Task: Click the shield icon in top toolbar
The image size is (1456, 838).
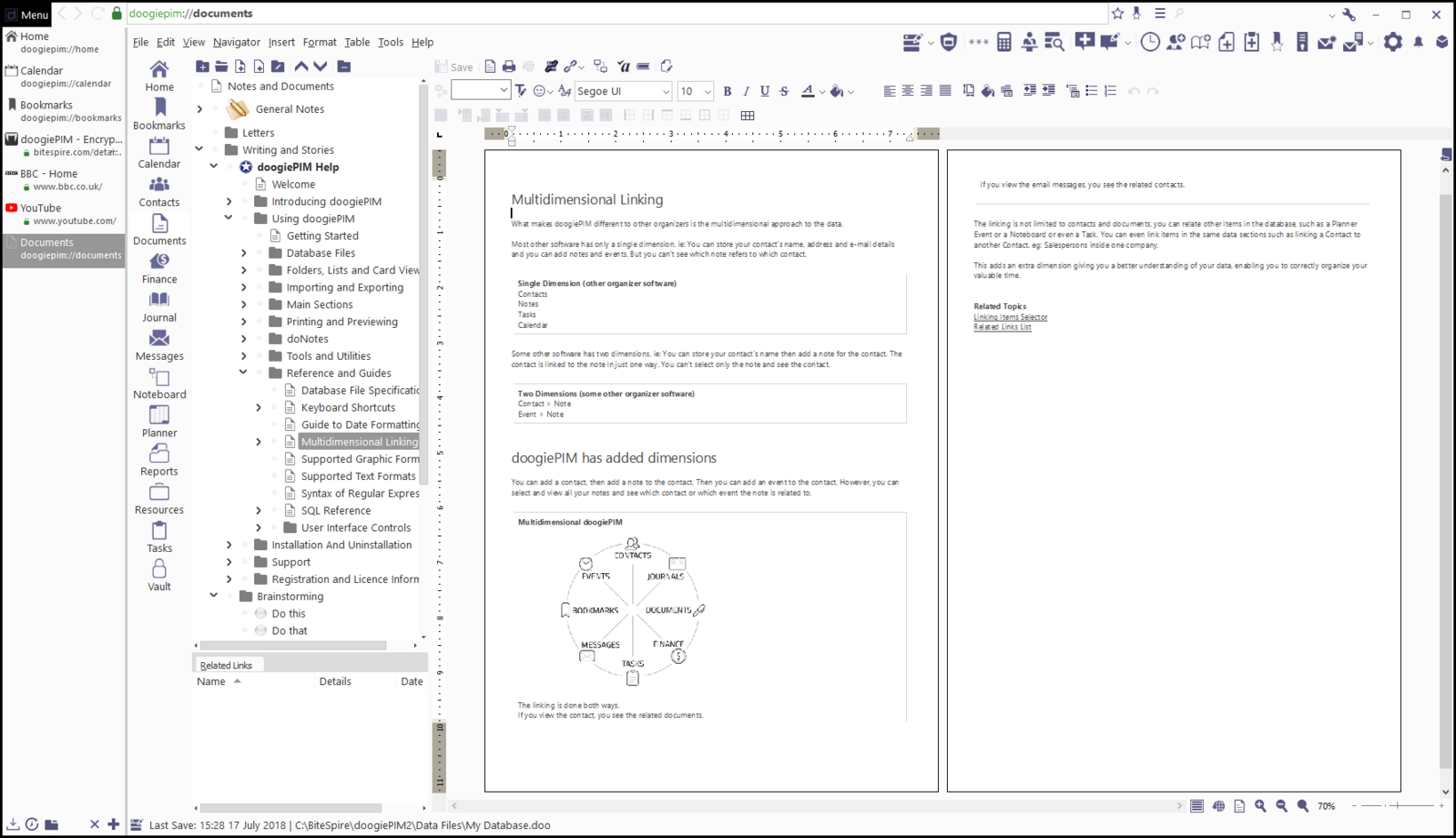Action: [x=949, y=42]
